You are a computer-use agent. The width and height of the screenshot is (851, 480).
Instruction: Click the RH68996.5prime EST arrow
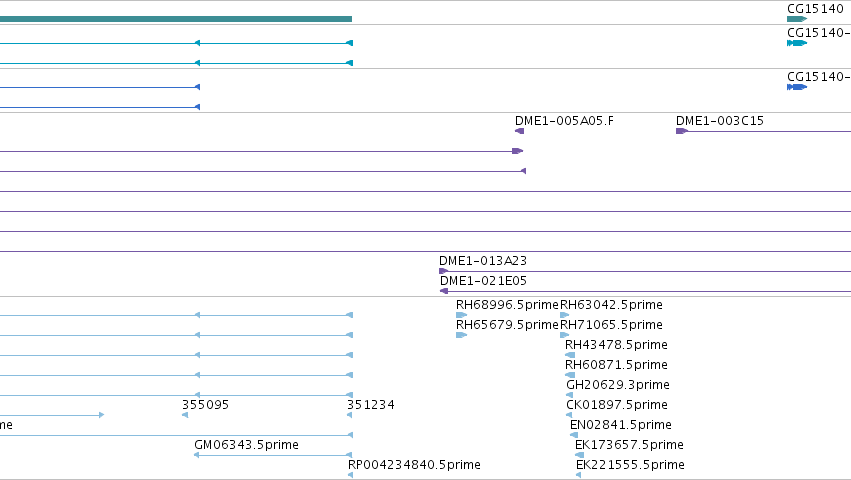461,315
